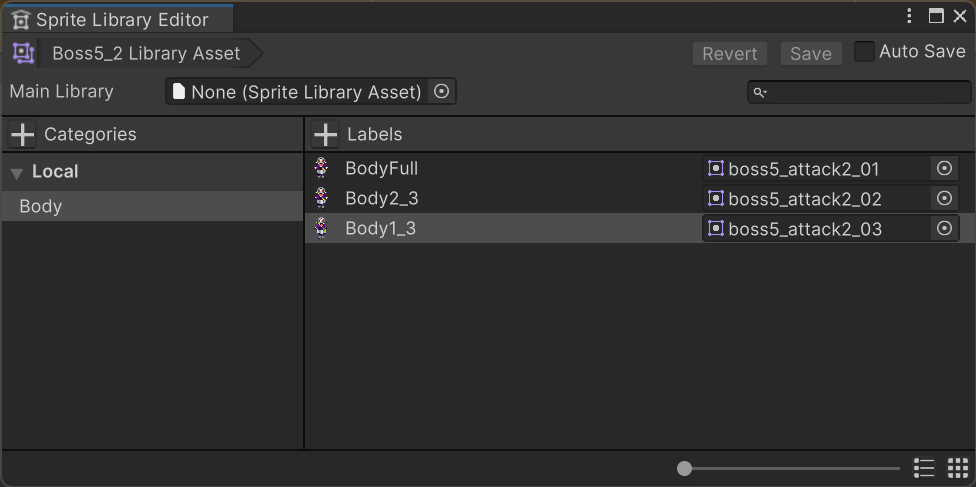Image resolution: width=976 pixels, height=487 pixels.
Task: Open object picker for boss5_attack2_02 sprite
Action: coord(944,199)
